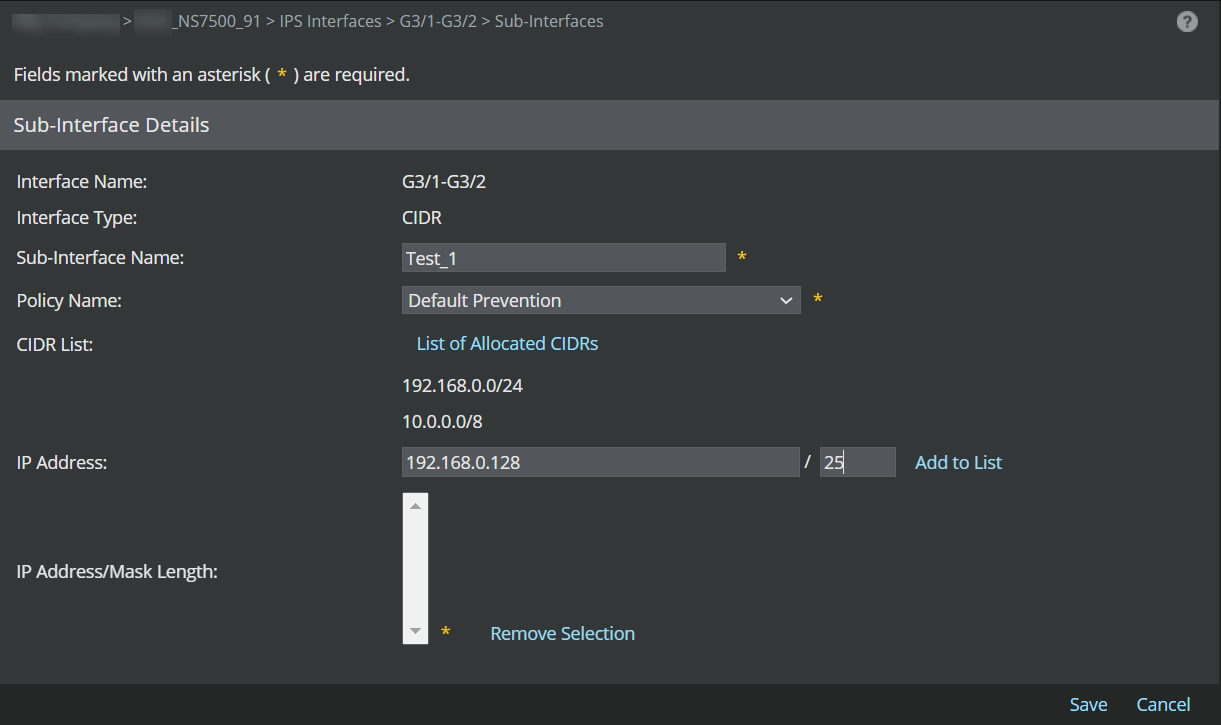This screenshot has height=725, width=1221.
Task: Click the mask length field showing 25
Action: [x=857, y=462]
